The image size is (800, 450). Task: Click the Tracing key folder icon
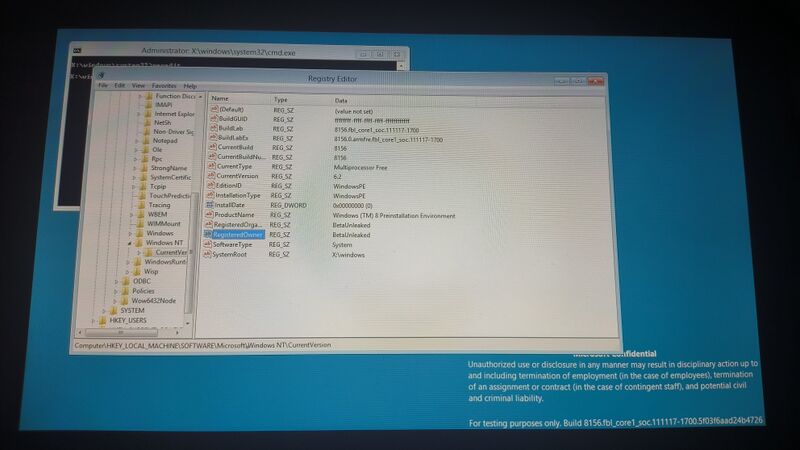(x=142, y=205)
